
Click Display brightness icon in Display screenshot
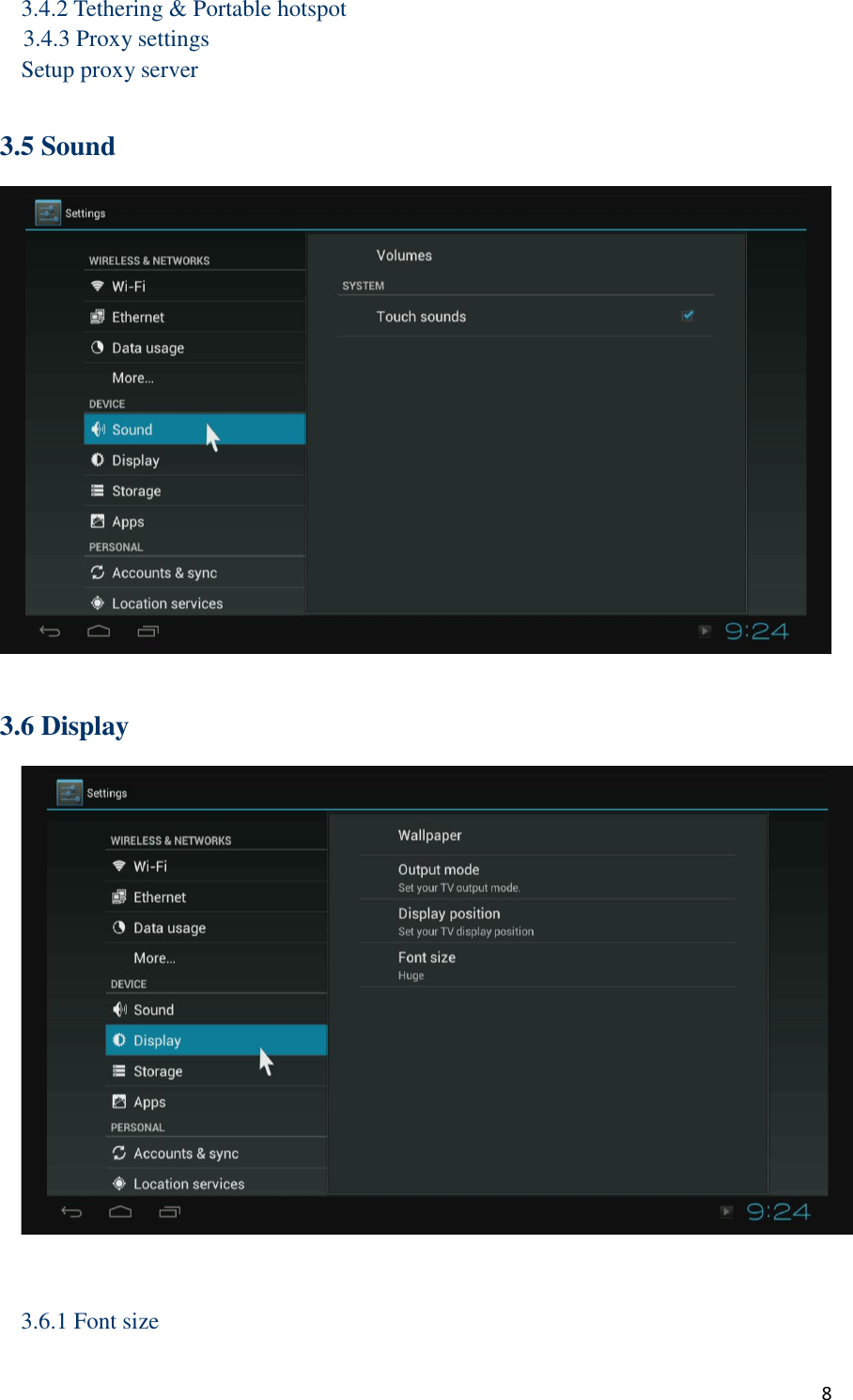tap(118, 1040)
